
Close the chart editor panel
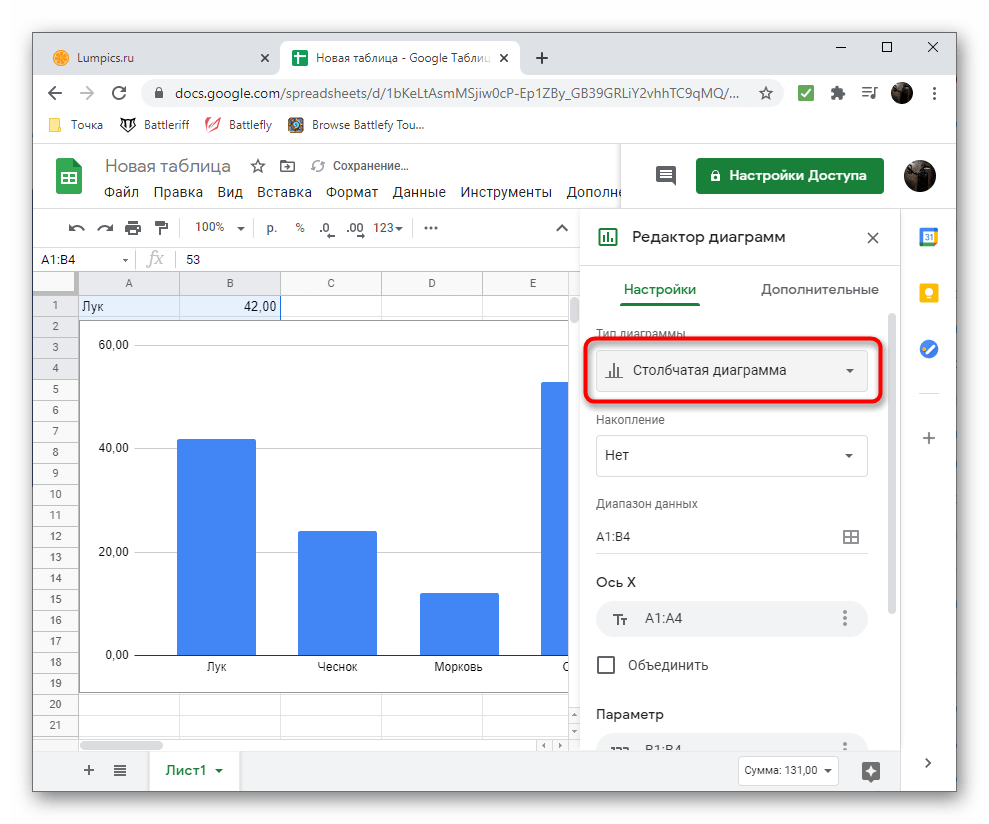[x=872, y=238]
